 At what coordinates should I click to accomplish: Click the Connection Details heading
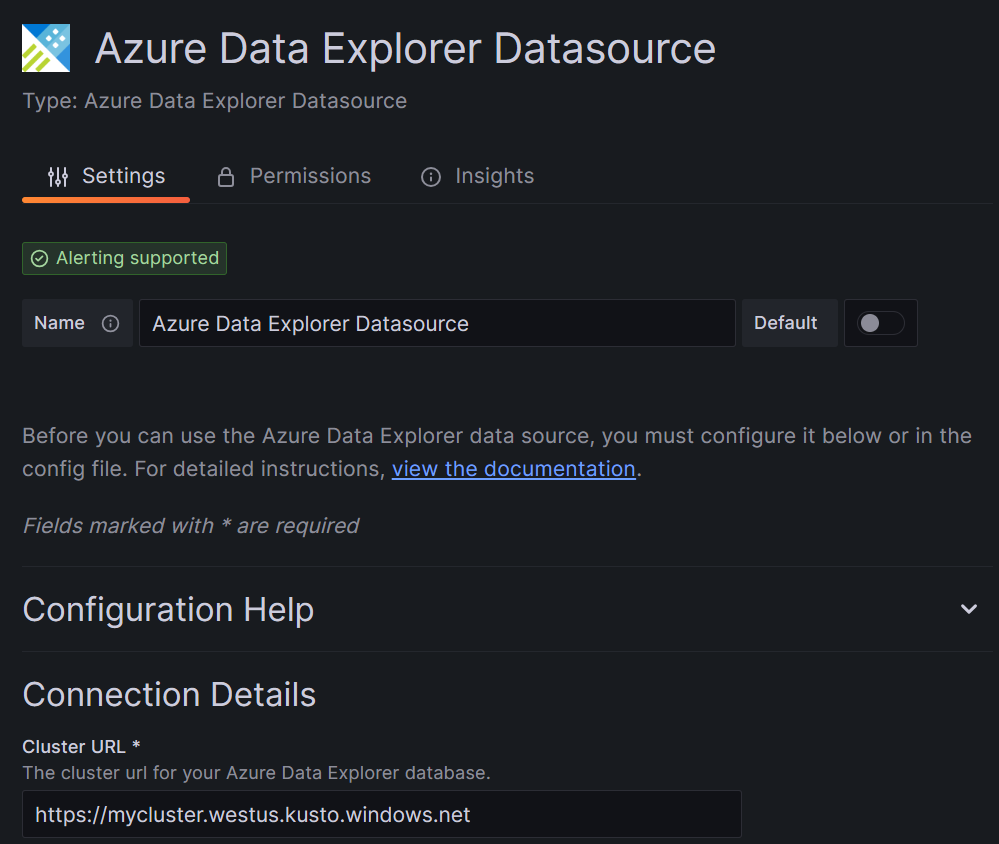(x=169, y=694)
